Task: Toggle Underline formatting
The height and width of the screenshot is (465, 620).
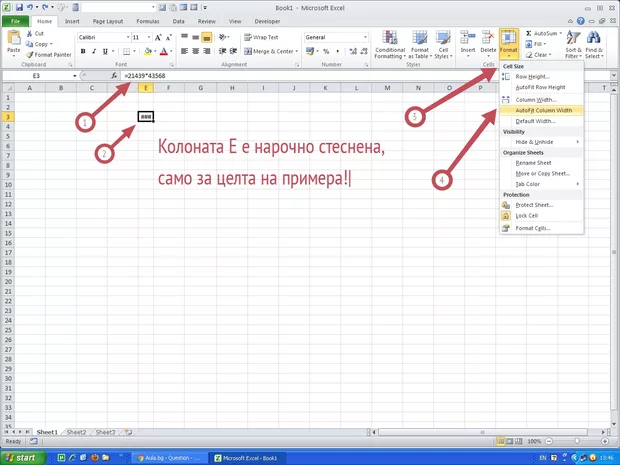Action: pos(105,51)
